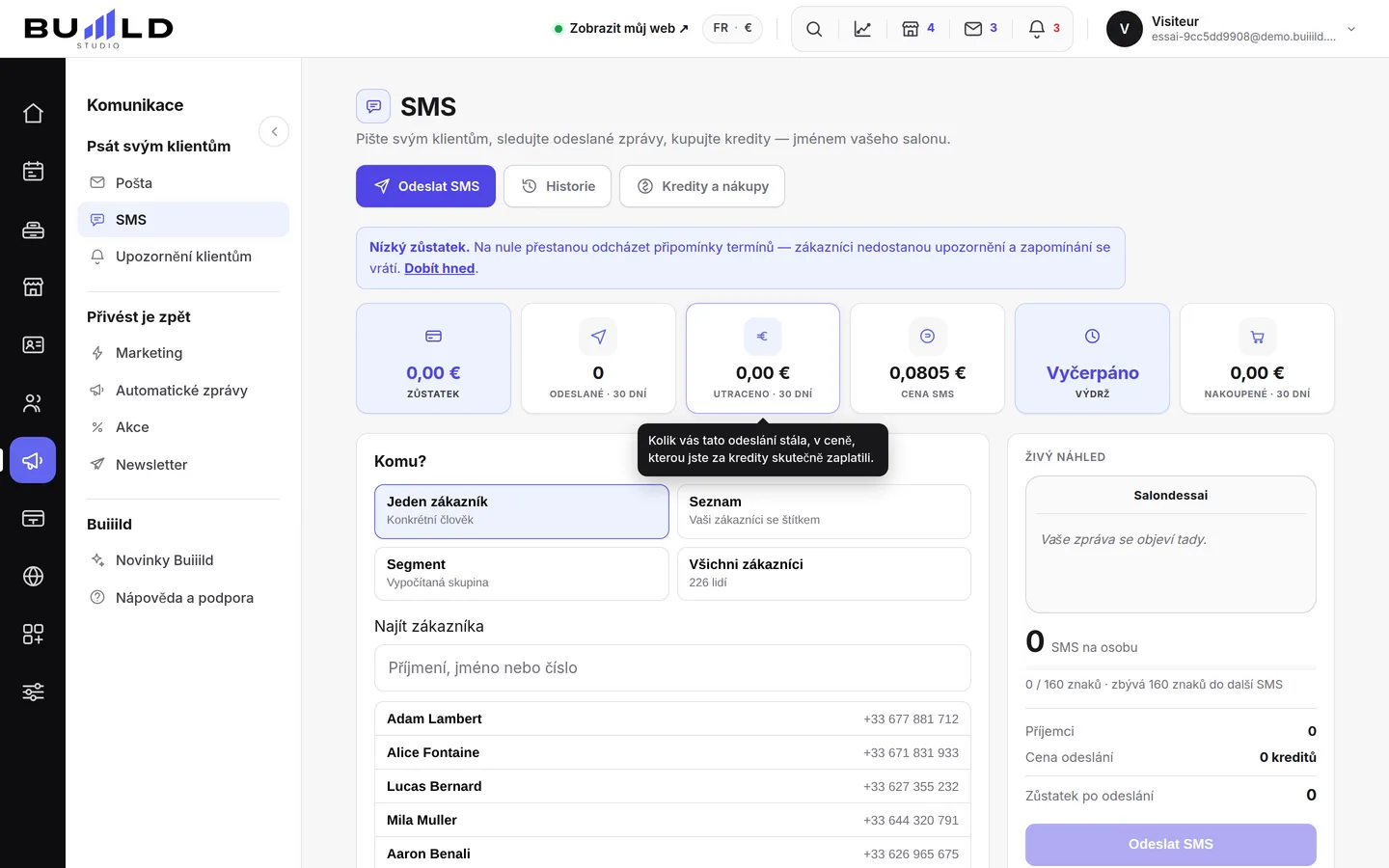The width and height of the screenshot is (1389, 868).
Task: Select the 'Jeden zákazník' recipient option
Action: [522, 511]
